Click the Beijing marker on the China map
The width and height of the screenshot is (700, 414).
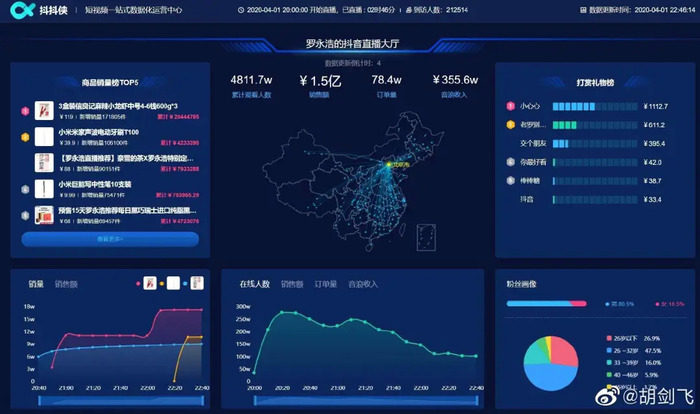(389, 164)
